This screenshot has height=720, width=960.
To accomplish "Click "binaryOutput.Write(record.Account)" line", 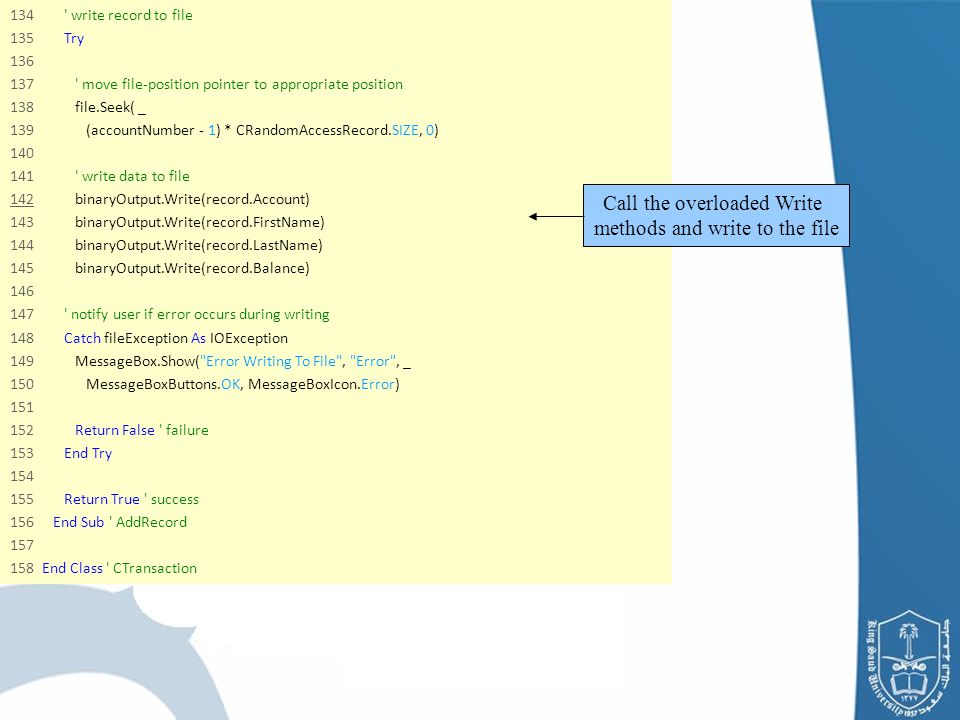I will [x=192, y=200].
